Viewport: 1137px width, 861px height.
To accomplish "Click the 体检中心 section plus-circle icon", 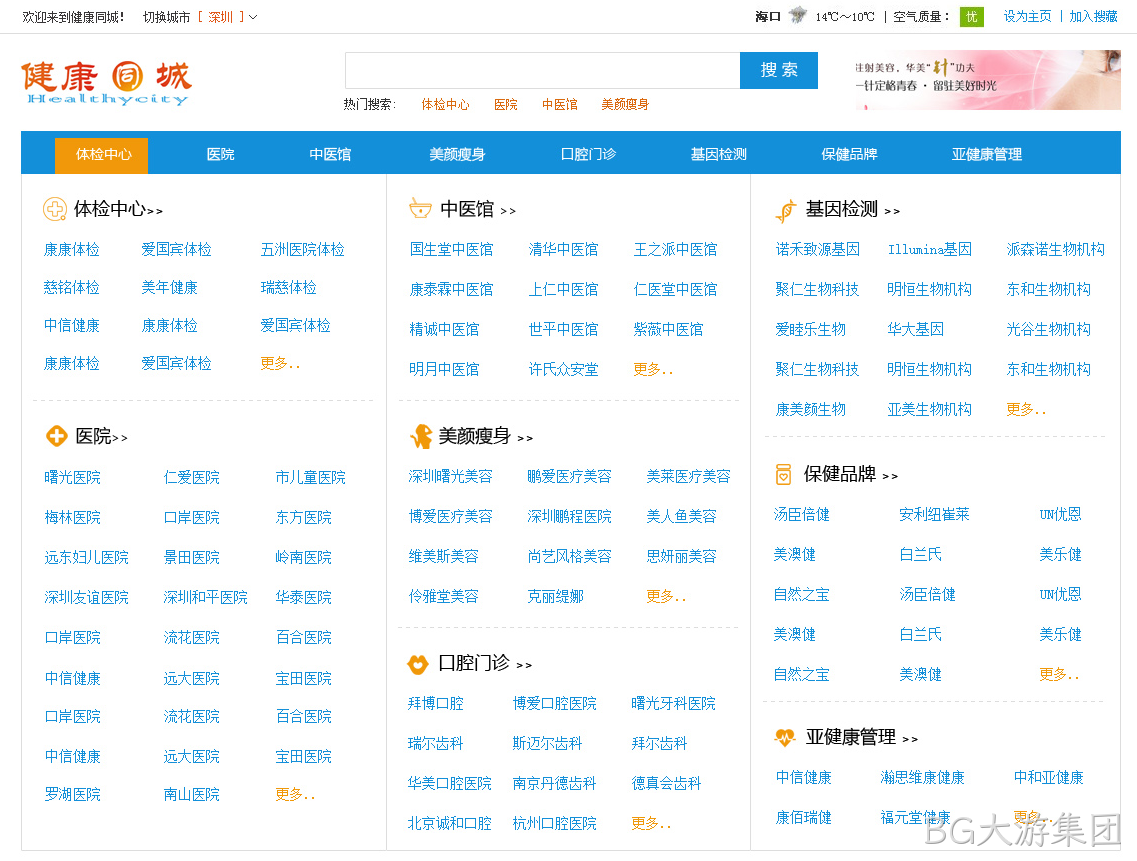I will (x=55, y=210).
